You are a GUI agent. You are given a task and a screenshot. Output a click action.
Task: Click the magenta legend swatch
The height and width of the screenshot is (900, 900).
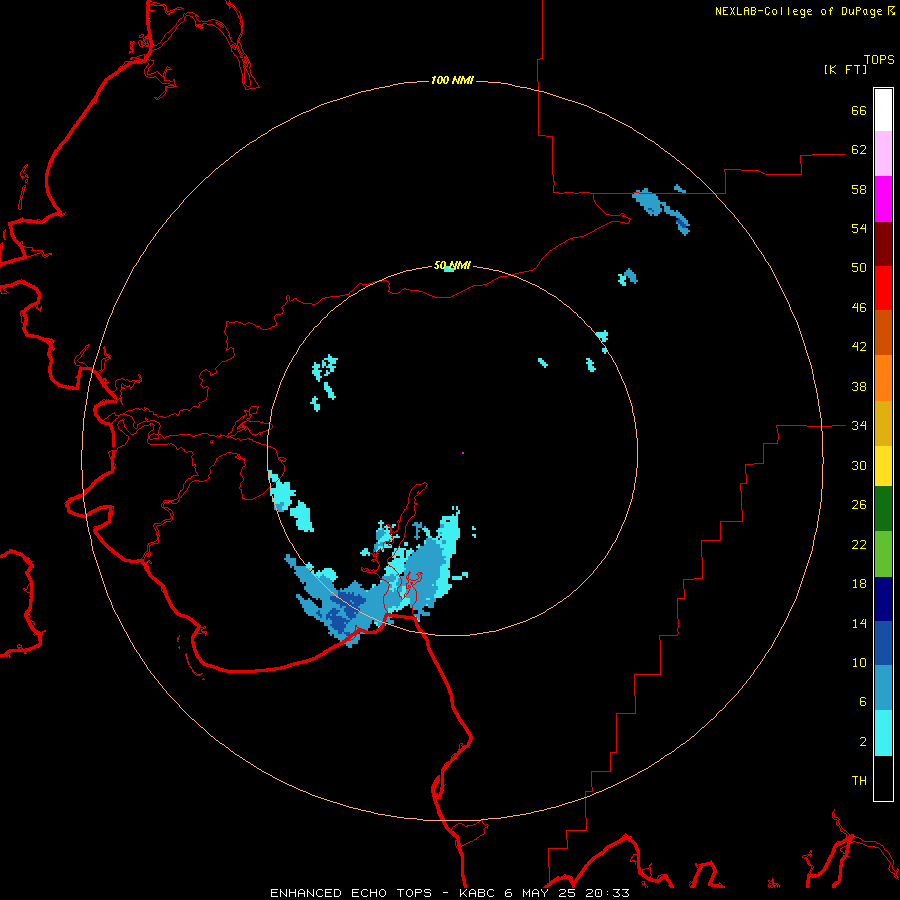883,199
